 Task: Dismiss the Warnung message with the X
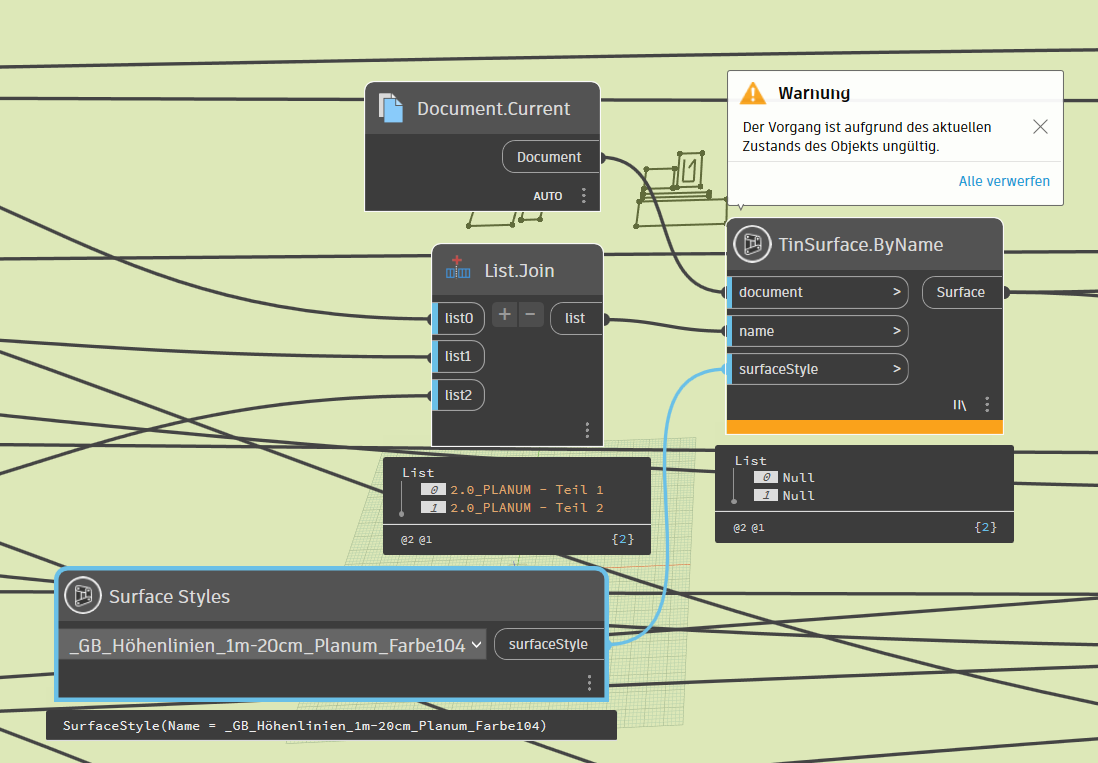coord(1040,126)
